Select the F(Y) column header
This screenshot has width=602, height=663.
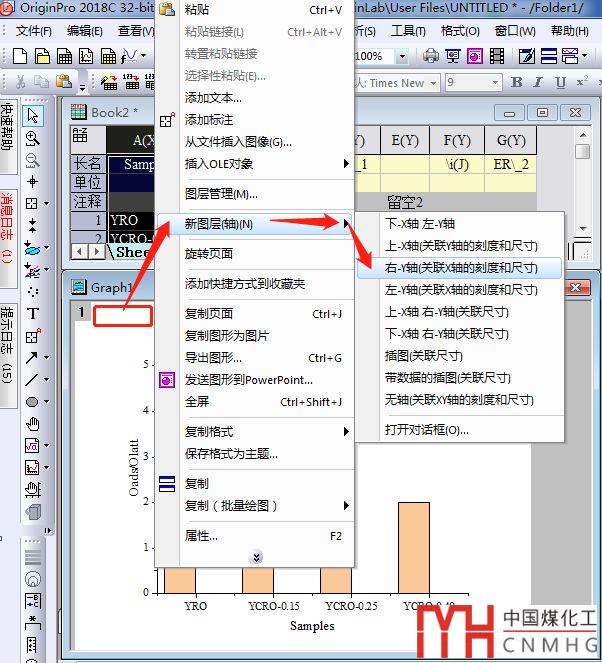457,140
